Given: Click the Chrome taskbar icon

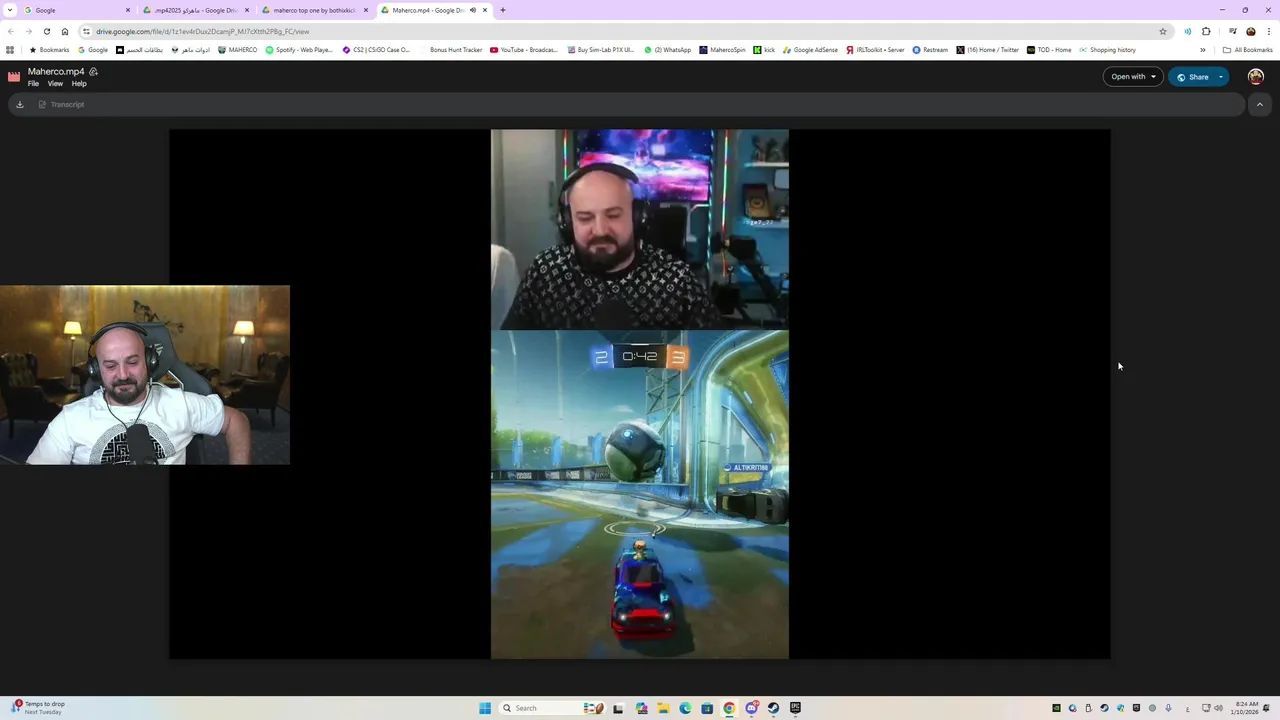Looking at the screenshot, I should tap(729, 708).
